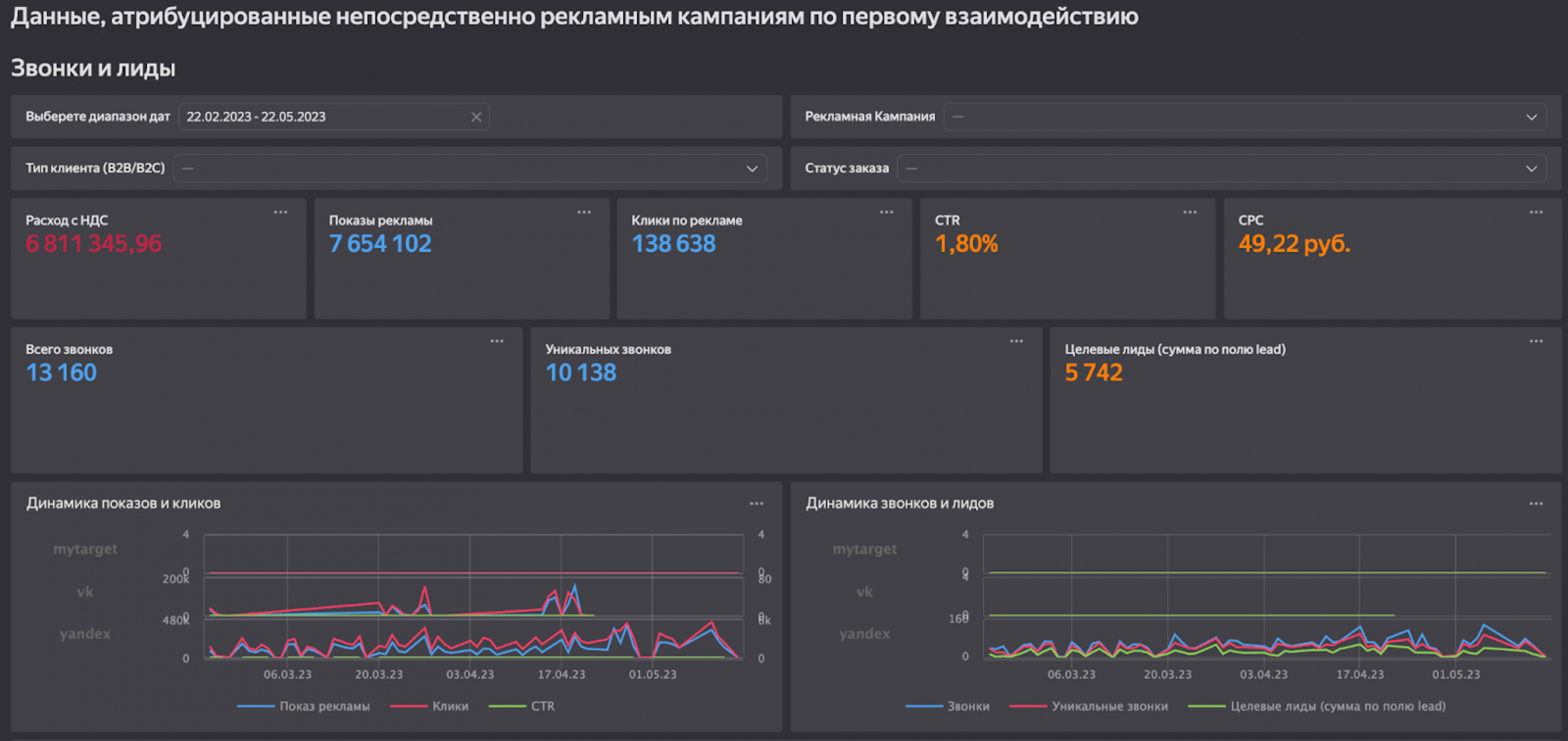
Task: Open the Расход с НДС widget options menu
Action: (280, 213)
